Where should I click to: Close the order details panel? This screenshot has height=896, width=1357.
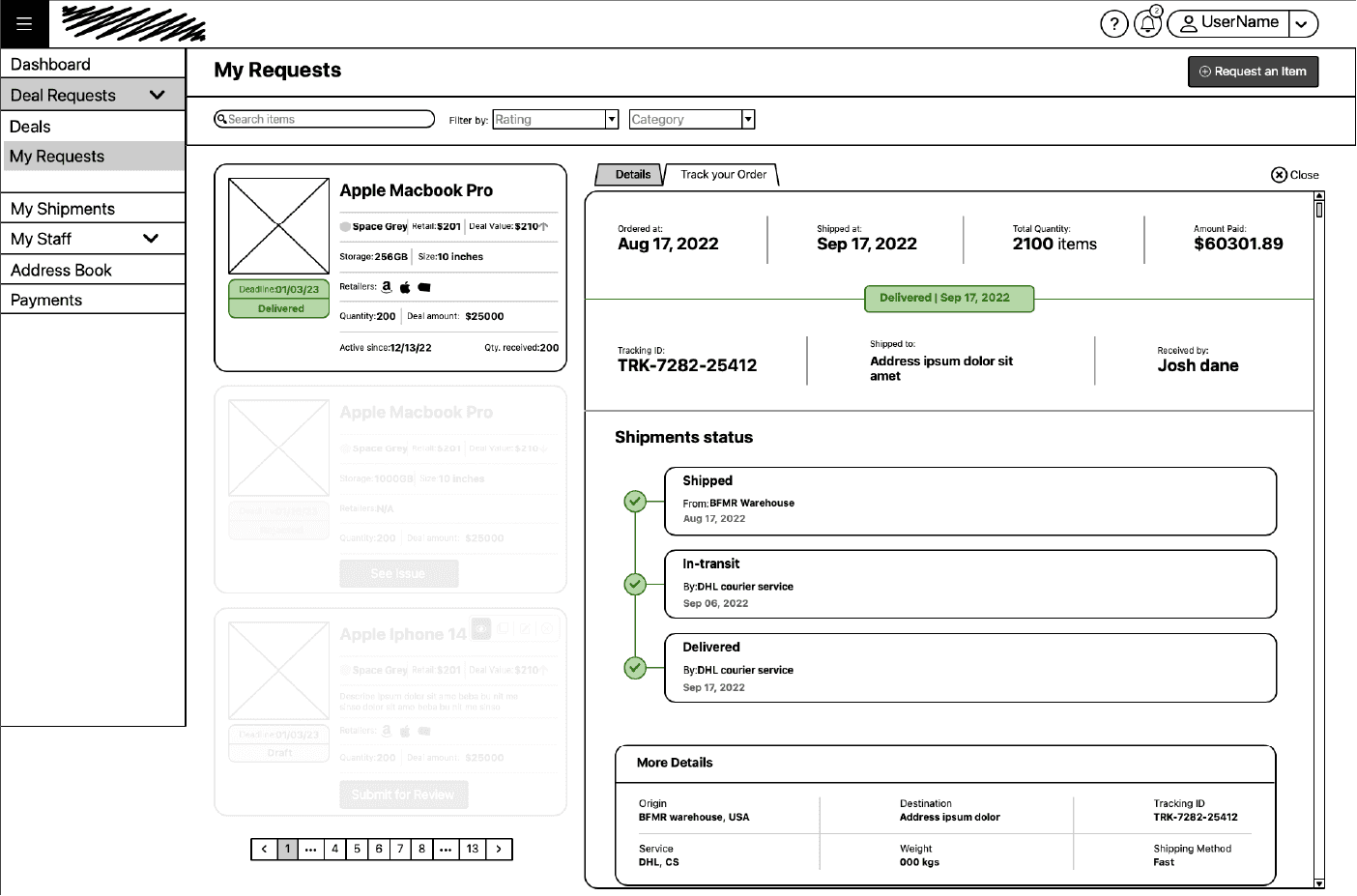tap(1294, 175)
